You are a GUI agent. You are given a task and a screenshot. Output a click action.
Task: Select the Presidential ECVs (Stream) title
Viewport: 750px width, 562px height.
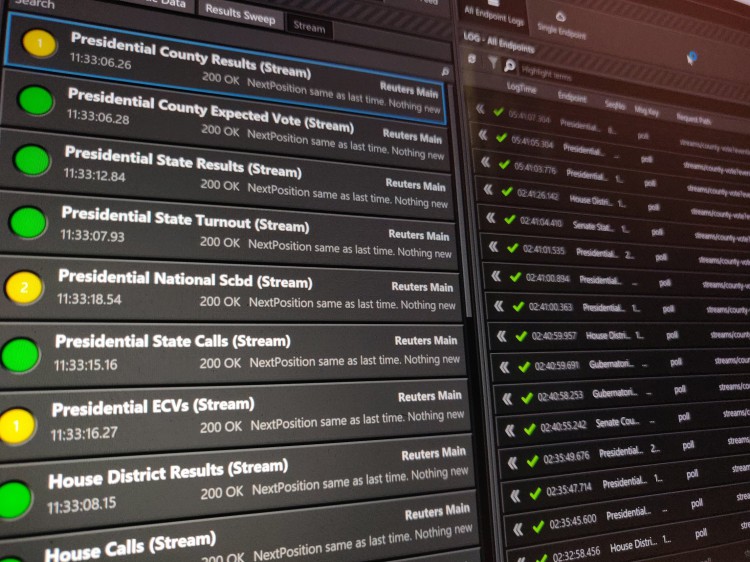(x=153, y=407)
